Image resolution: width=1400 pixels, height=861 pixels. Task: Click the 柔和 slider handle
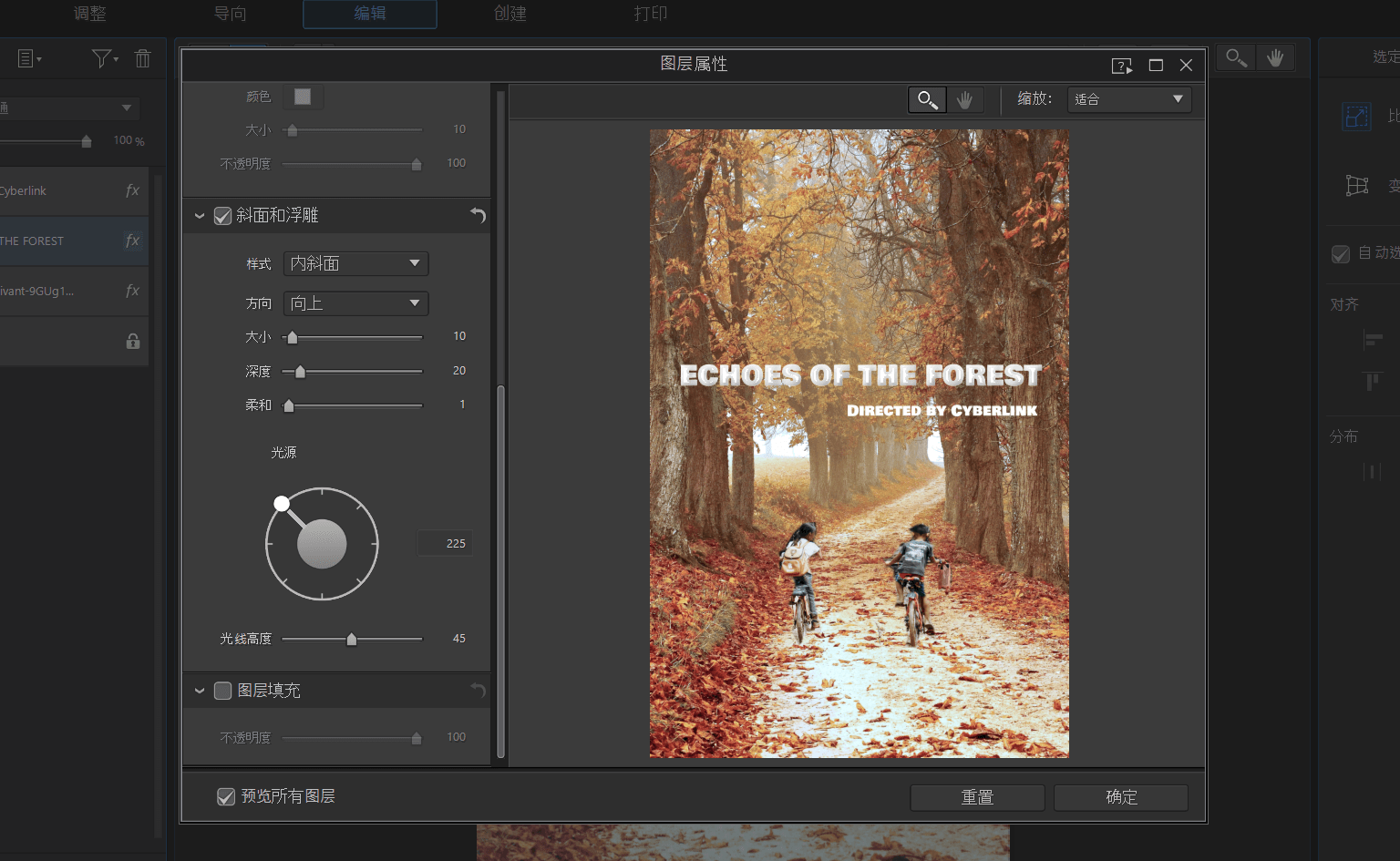[289, 405]
